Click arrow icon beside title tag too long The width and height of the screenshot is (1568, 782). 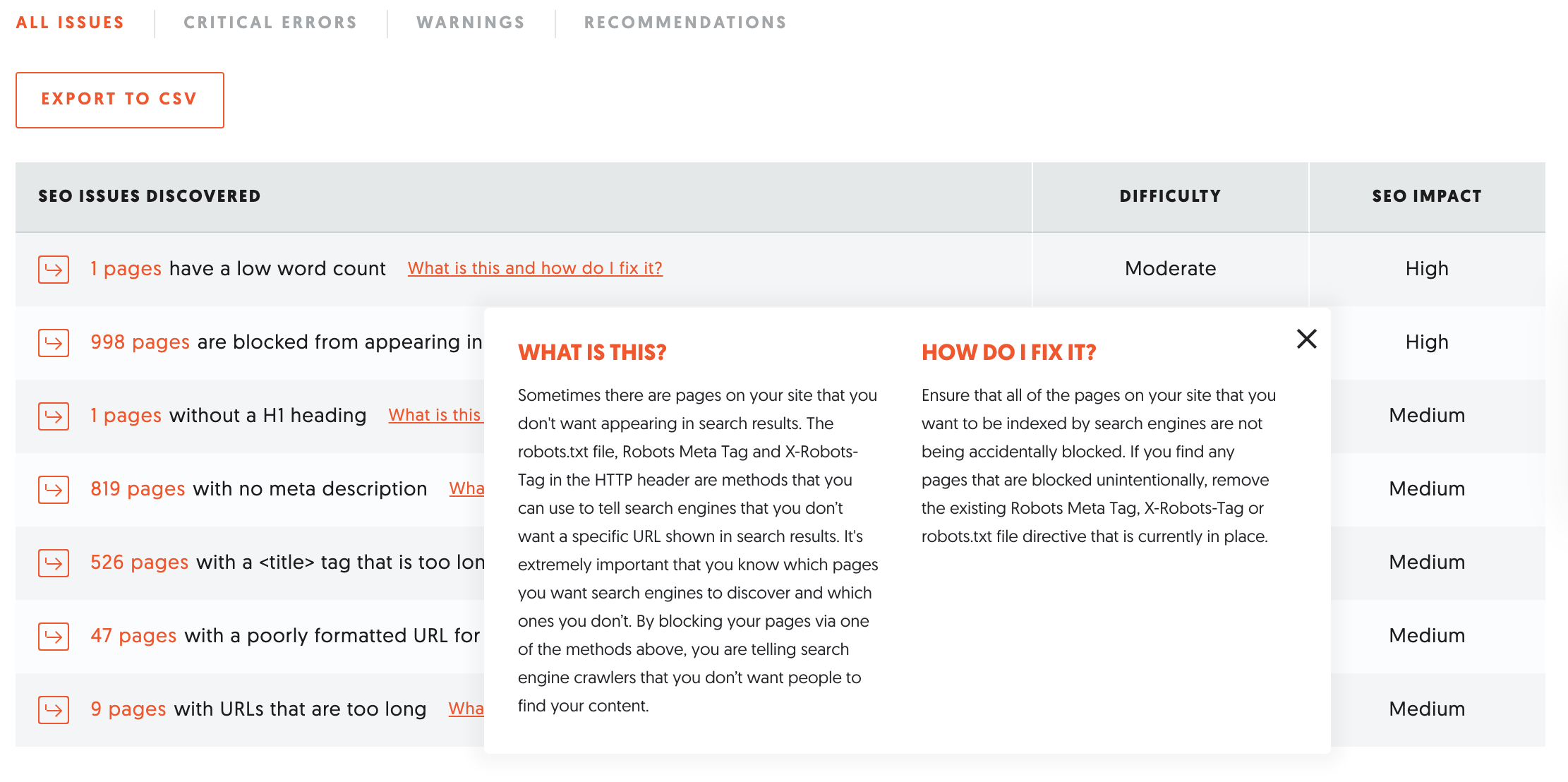[x=54, y=563]
